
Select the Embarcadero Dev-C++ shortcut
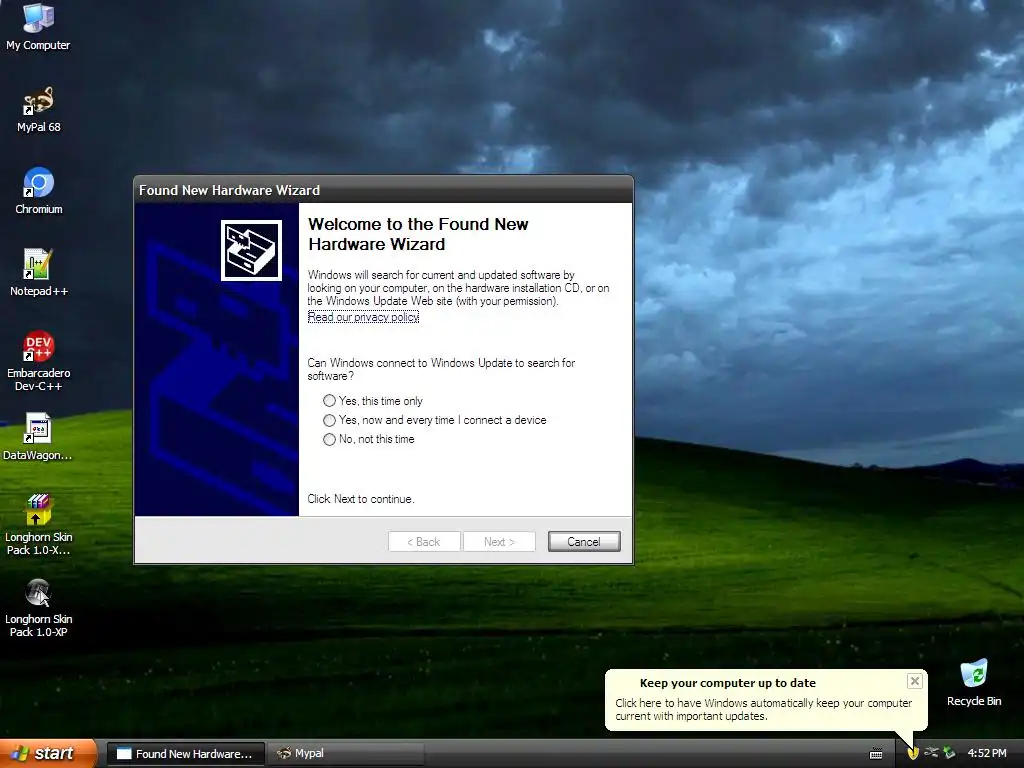pyautogui.click(x=39, y=361)
